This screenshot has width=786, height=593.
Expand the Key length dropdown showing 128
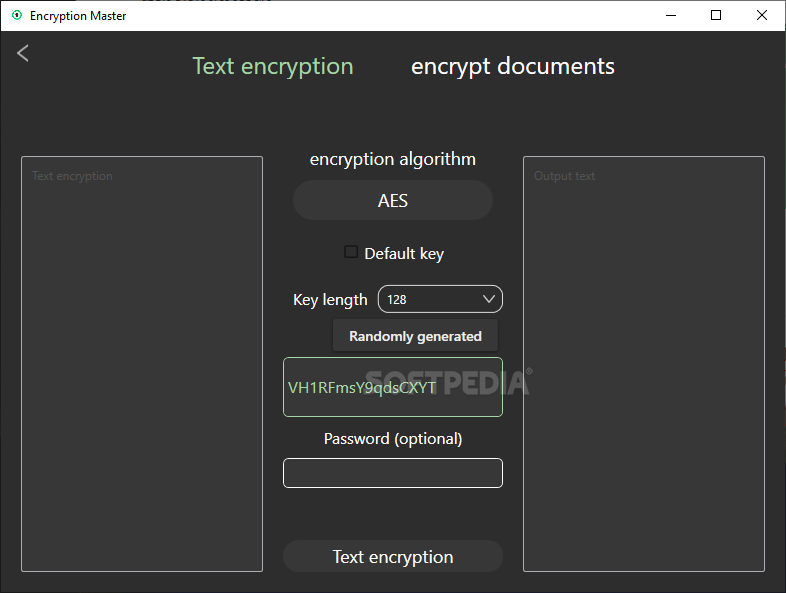[440, 299]
